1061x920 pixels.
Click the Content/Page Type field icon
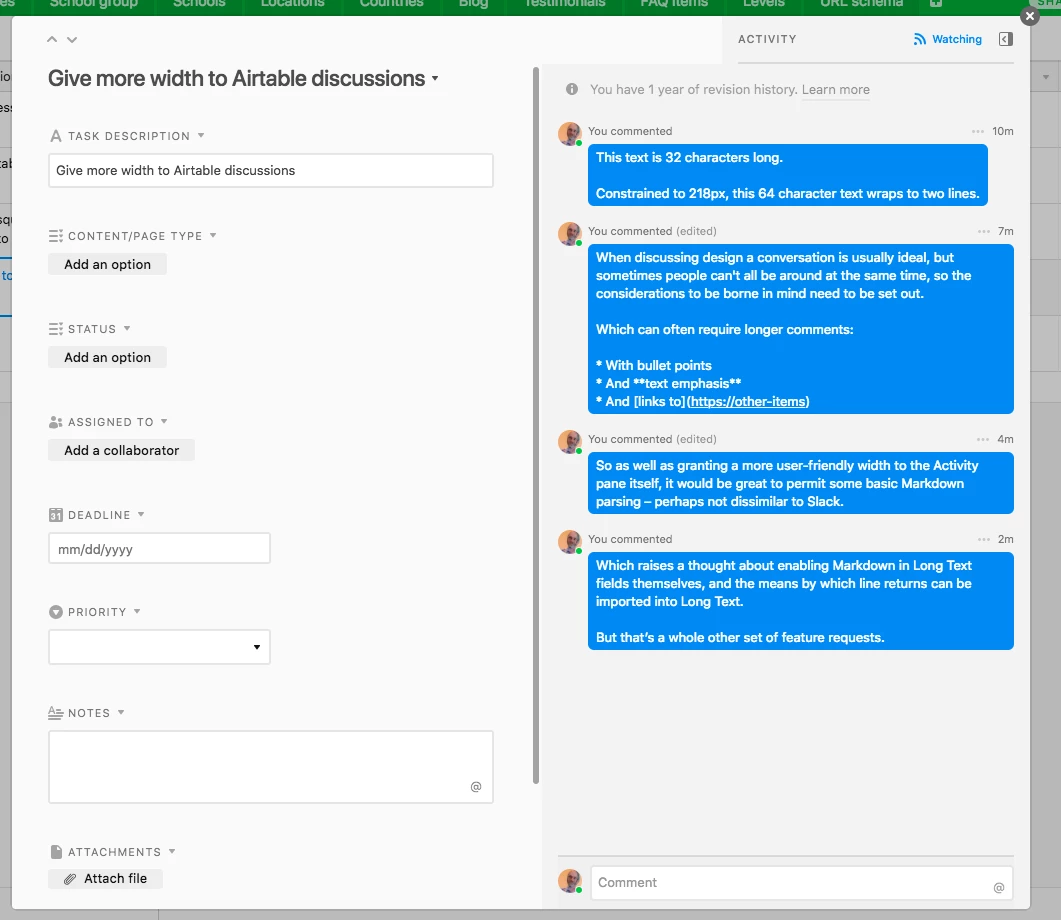tap(56, 235)
